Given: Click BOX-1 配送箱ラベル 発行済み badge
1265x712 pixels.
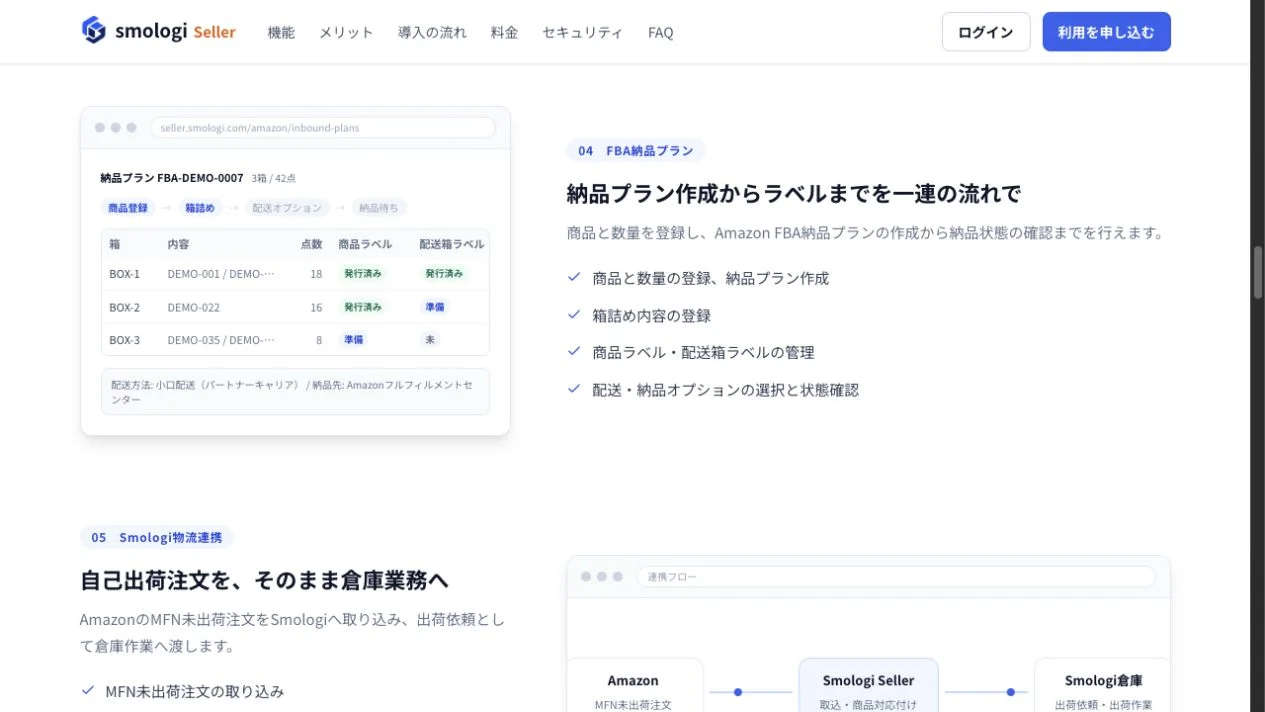Looking at the screenshot, I should 444,273.
